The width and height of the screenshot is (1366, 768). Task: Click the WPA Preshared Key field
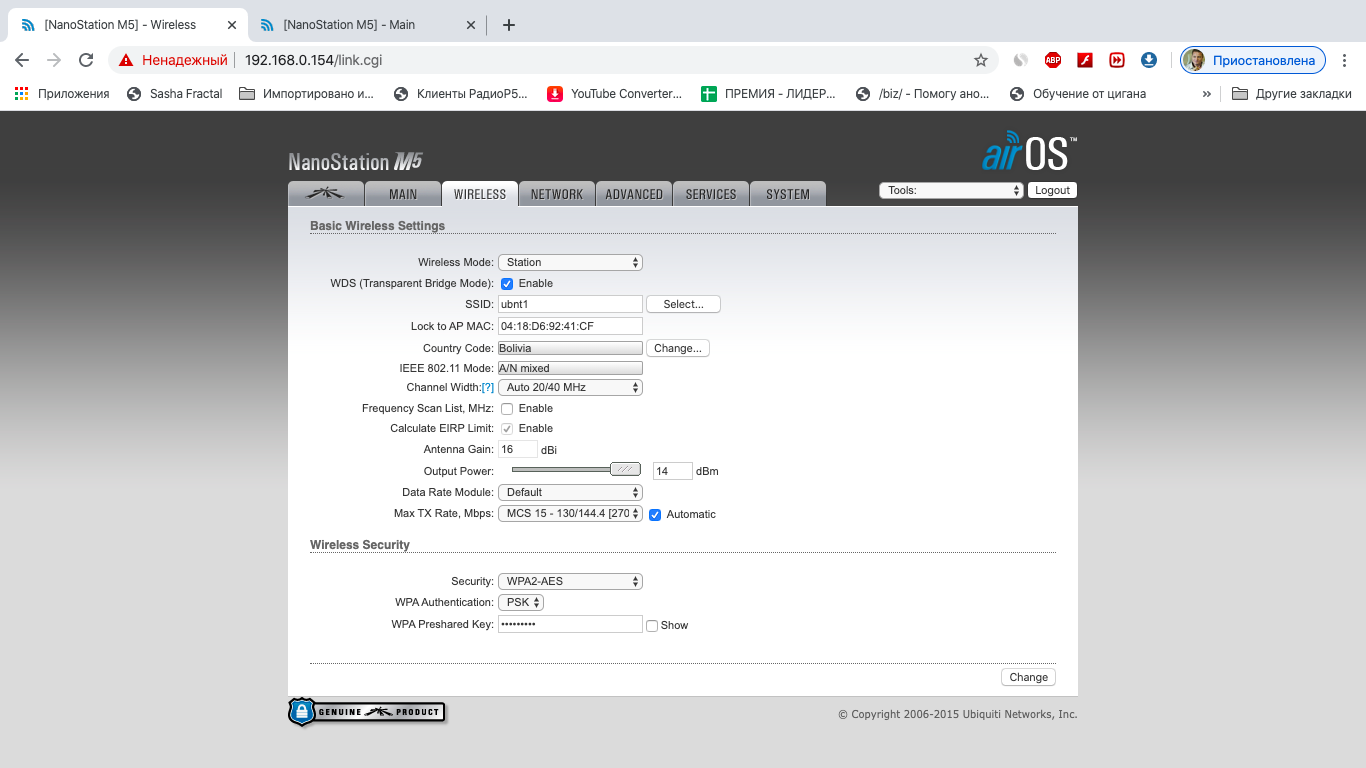tap(570, 624)
